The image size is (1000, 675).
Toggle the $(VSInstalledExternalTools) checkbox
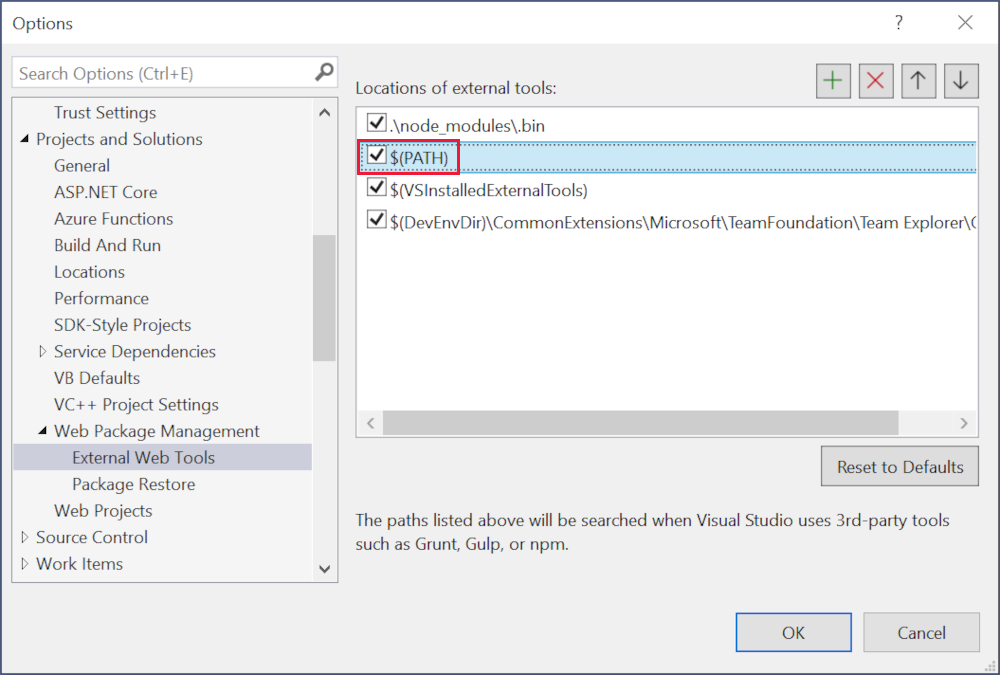pyautogui.click(x=376, y=188)
